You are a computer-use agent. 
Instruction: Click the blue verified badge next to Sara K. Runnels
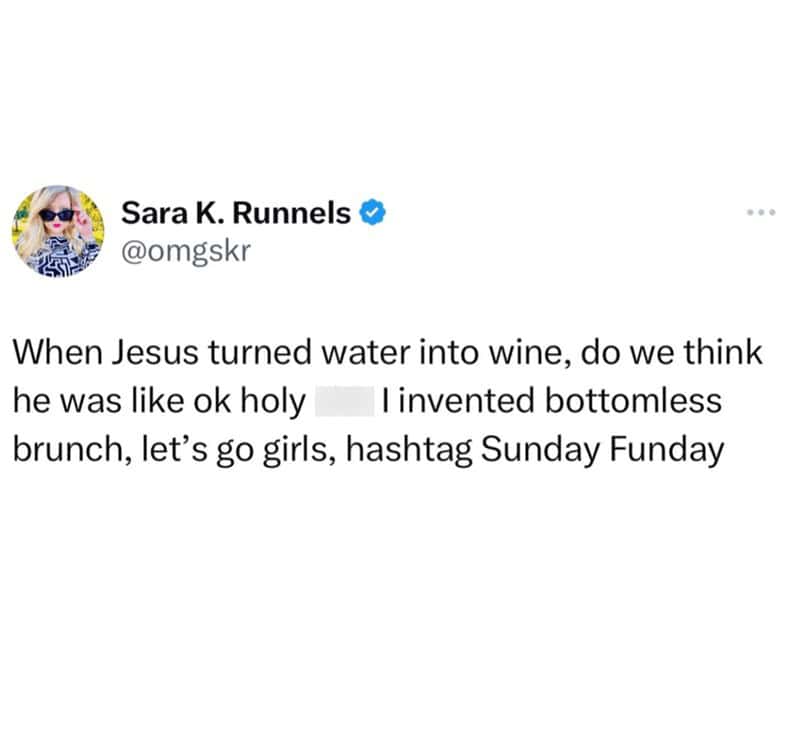pos(372,211)
